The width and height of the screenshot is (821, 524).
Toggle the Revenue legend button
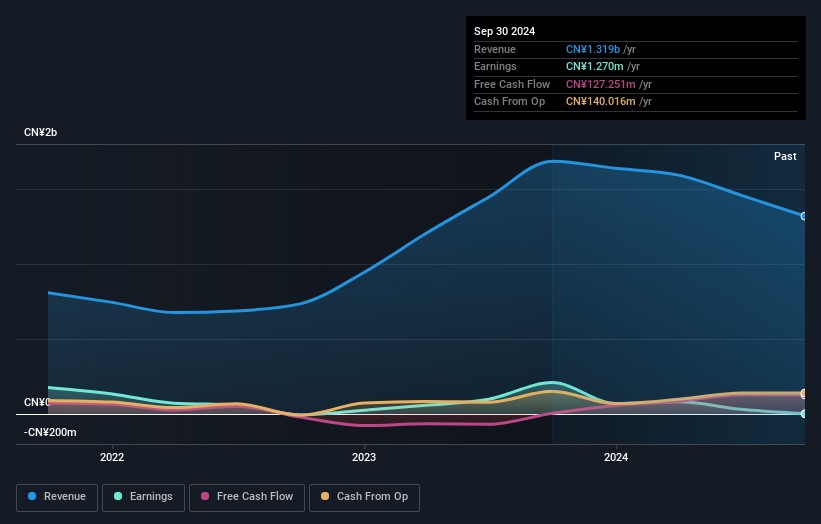tap(57, 497)
